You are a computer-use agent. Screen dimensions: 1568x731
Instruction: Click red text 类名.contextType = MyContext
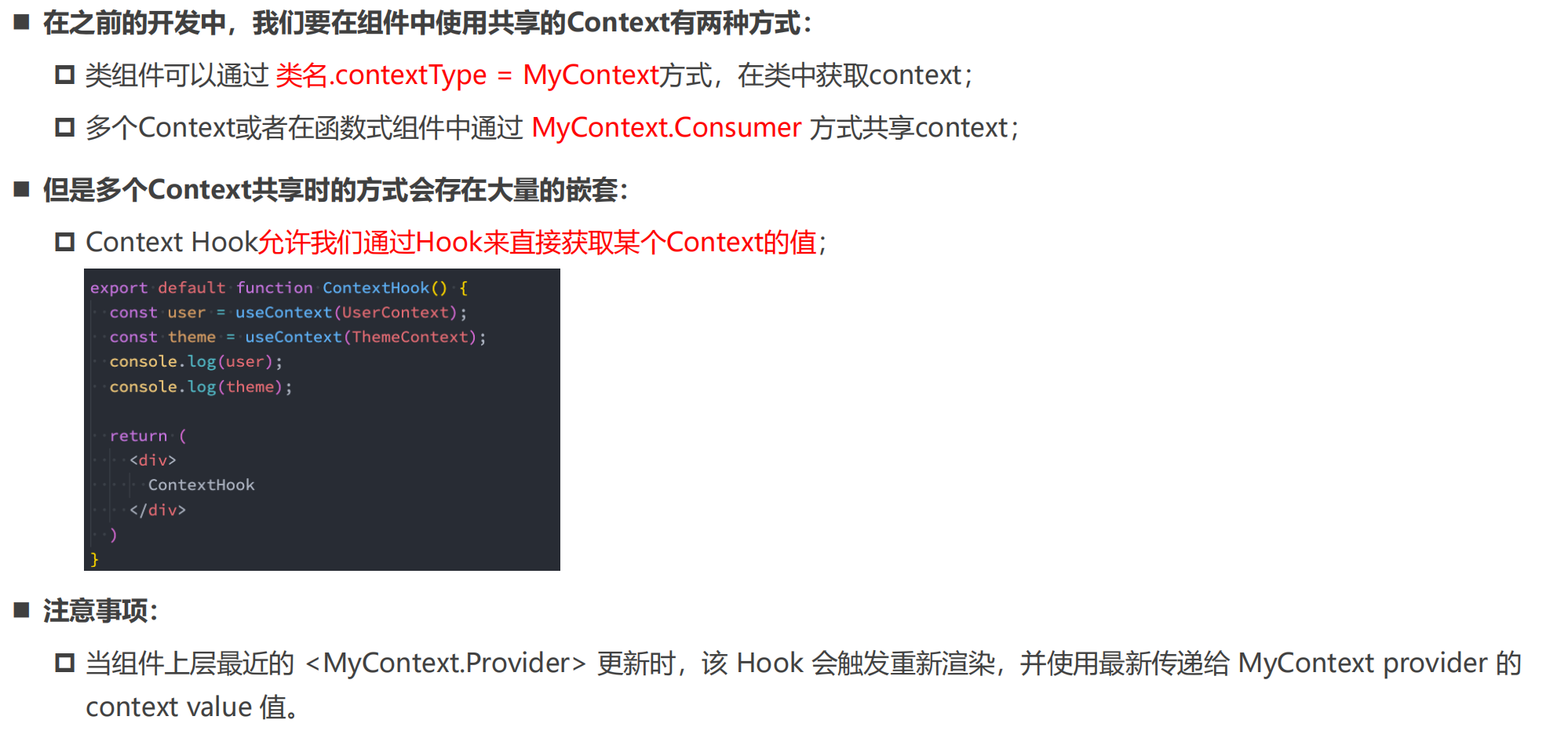(x=467, y=75)
